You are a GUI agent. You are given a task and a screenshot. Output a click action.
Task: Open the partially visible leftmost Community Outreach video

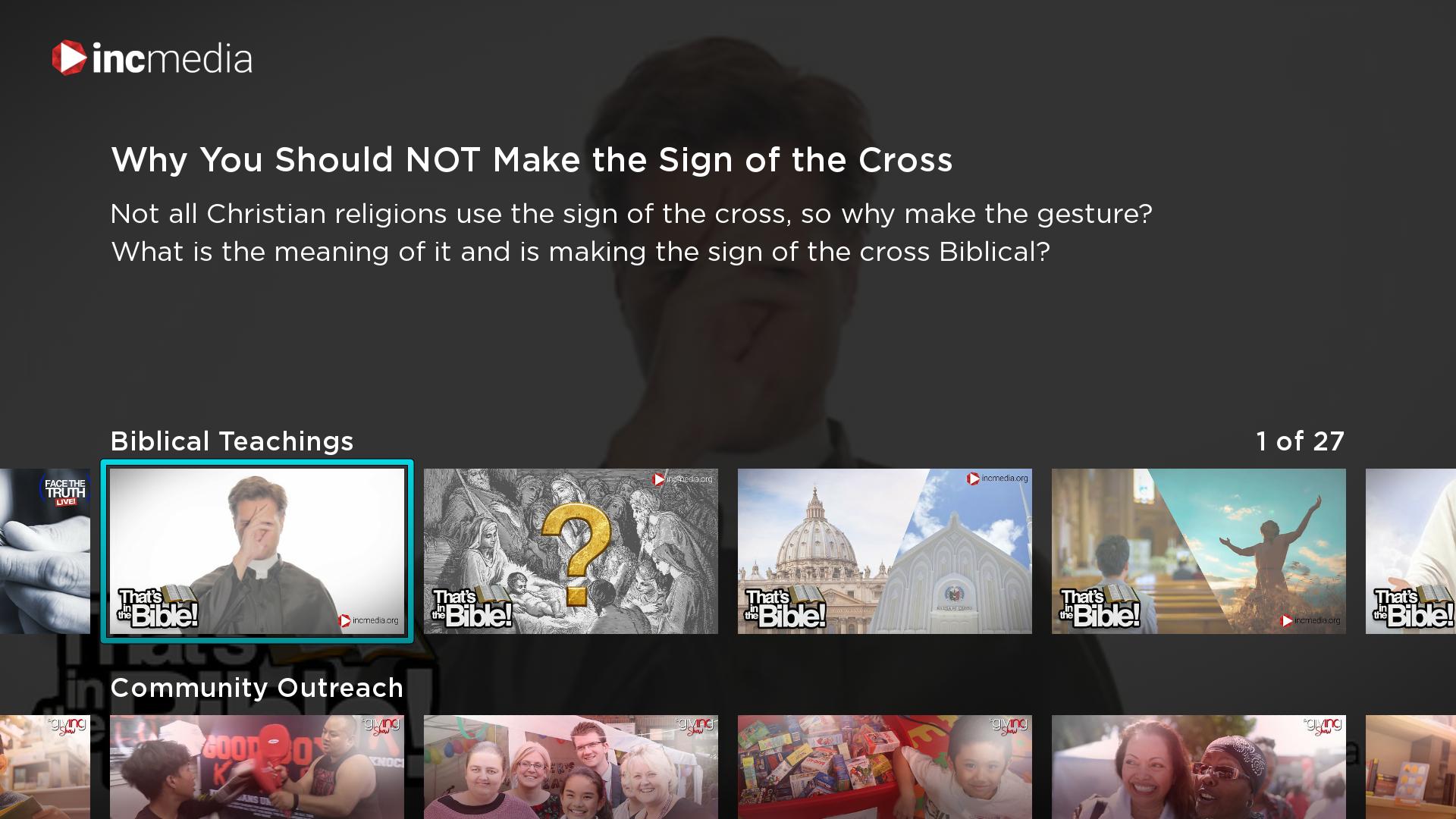pos(45,767)
